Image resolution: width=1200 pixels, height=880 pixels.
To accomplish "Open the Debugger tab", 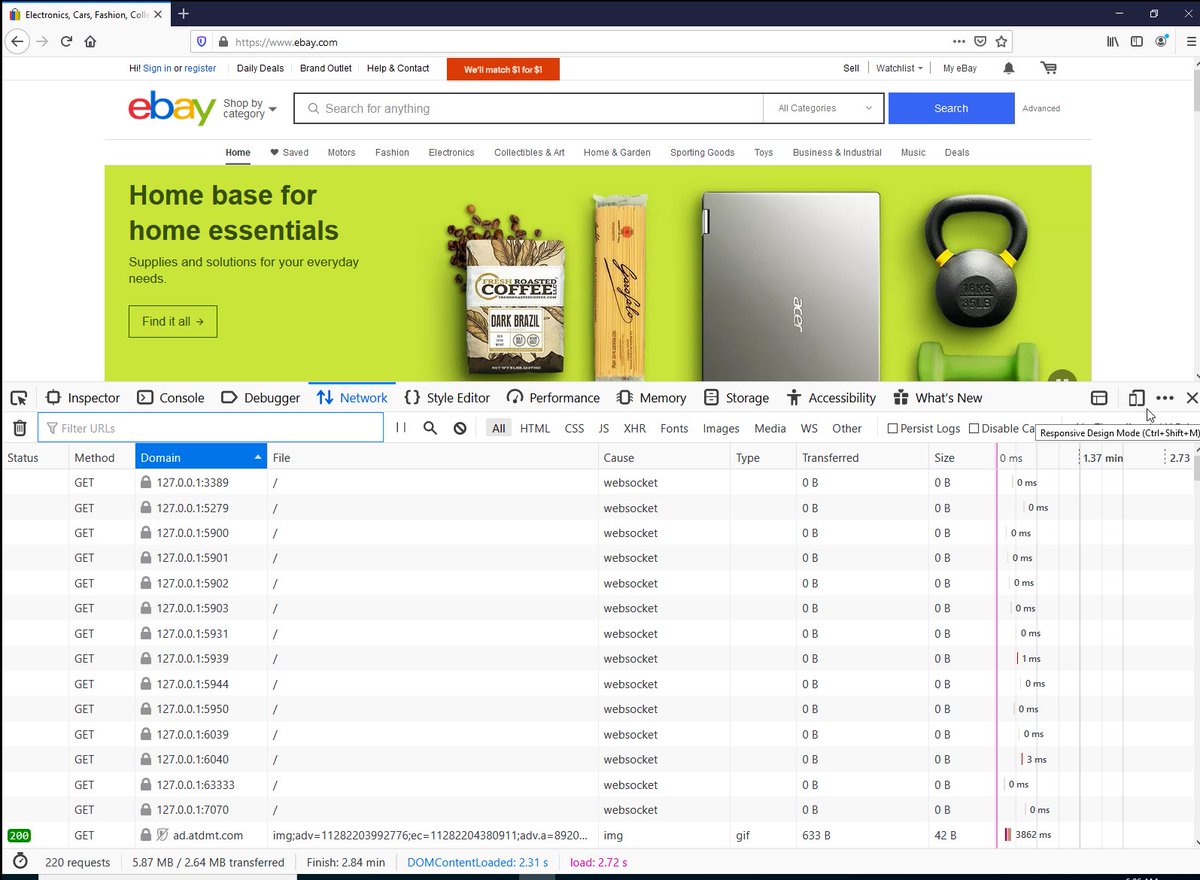I will click(x=260, y=398).
